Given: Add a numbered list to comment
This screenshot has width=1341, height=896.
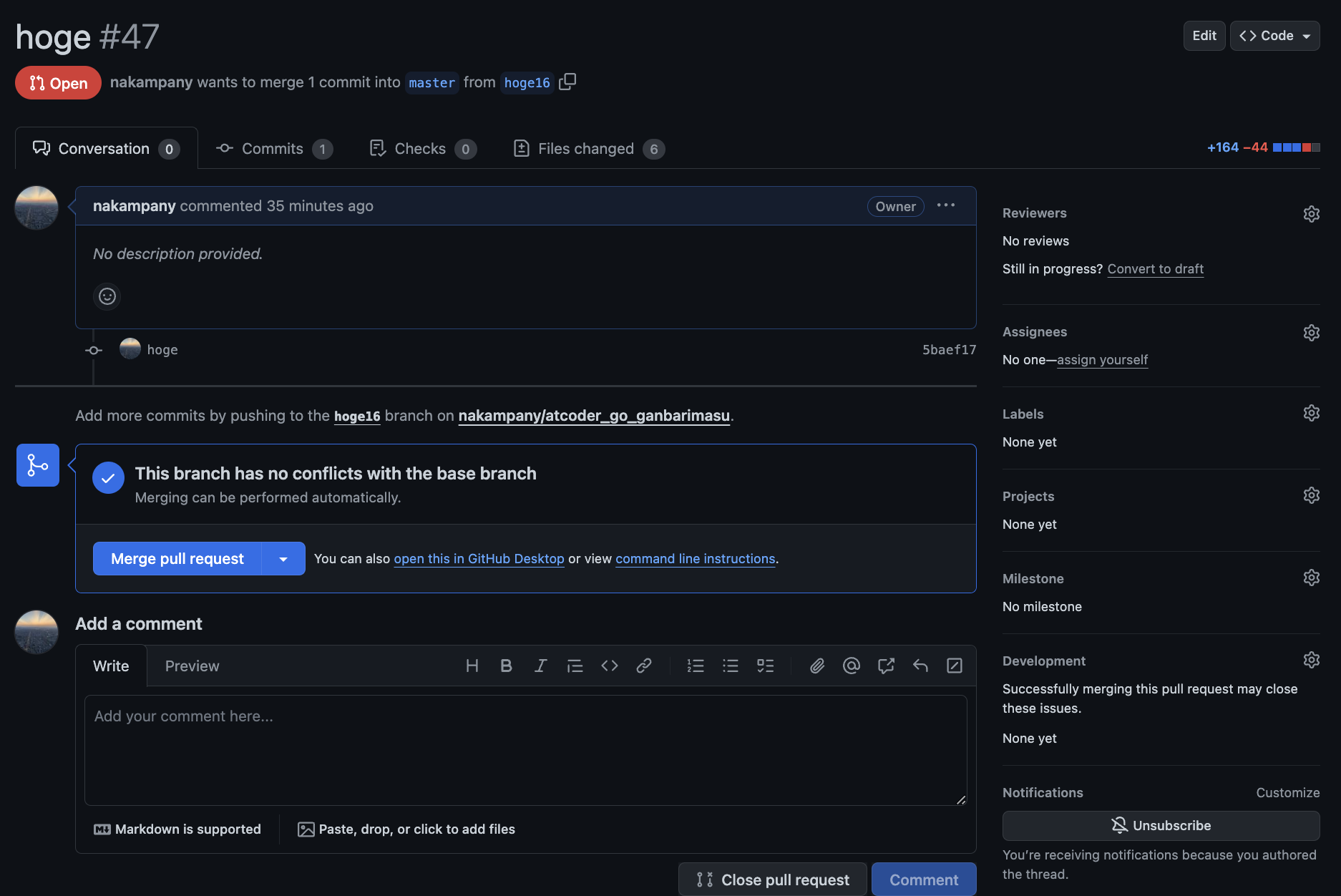Looking at the screenshot, I should 696,666.
